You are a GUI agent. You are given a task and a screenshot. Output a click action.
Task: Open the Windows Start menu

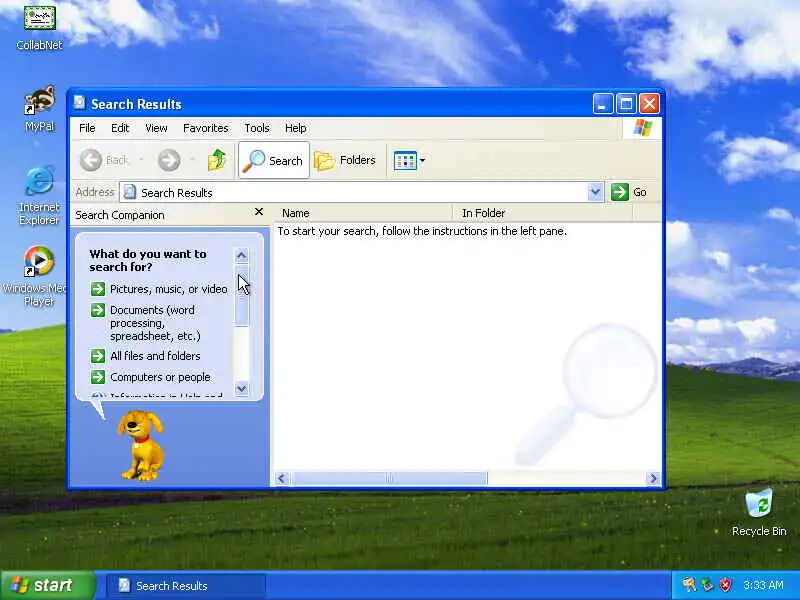coord(47,585)
